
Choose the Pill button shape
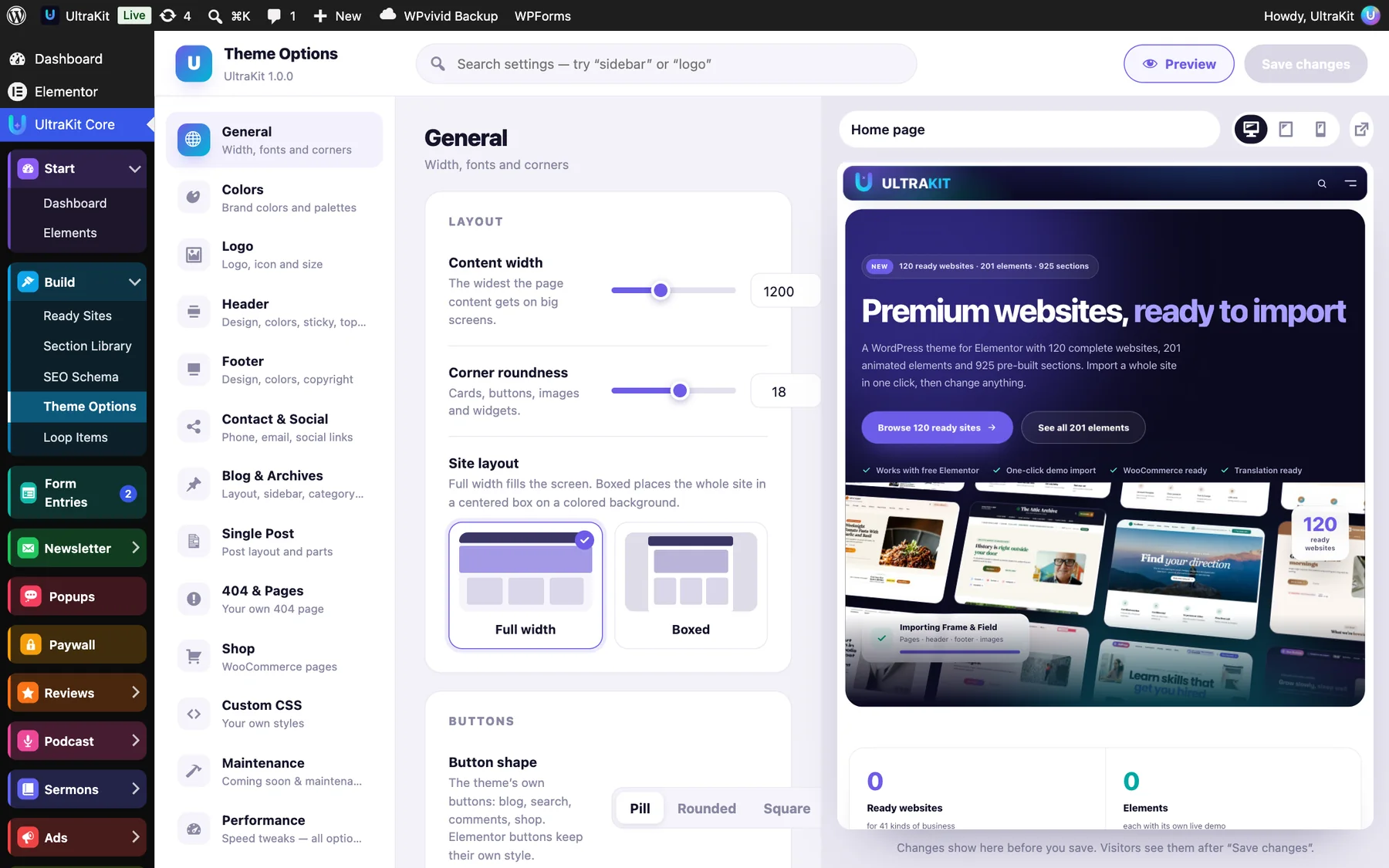click(x=640, y=809)
